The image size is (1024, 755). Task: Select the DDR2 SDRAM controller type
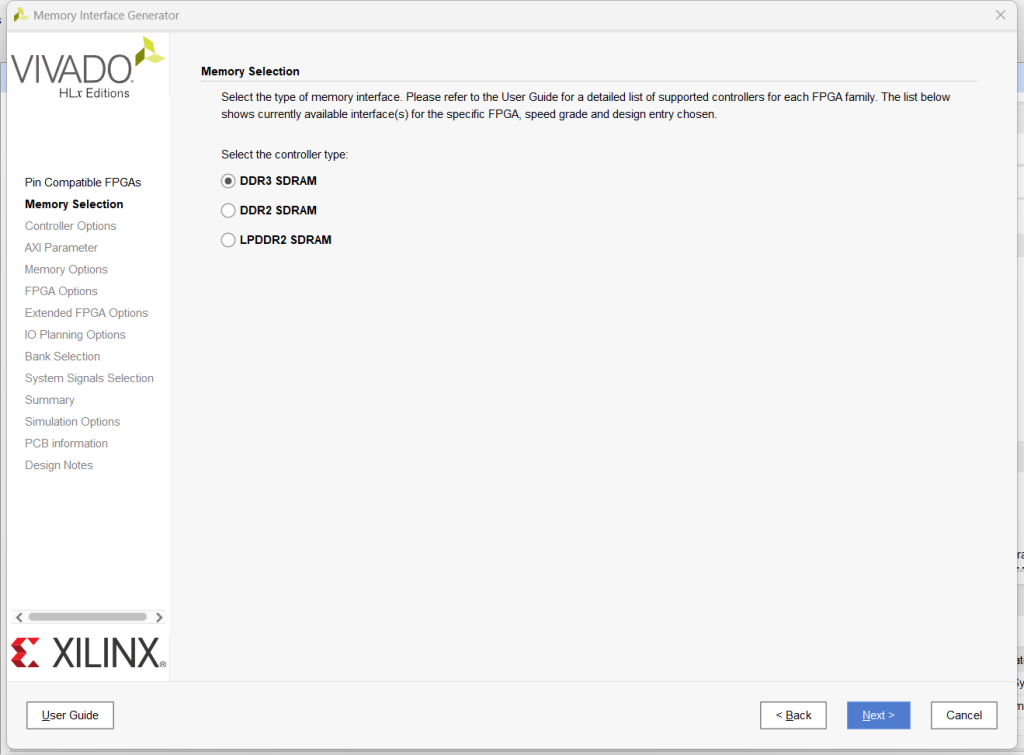(228, 210)
